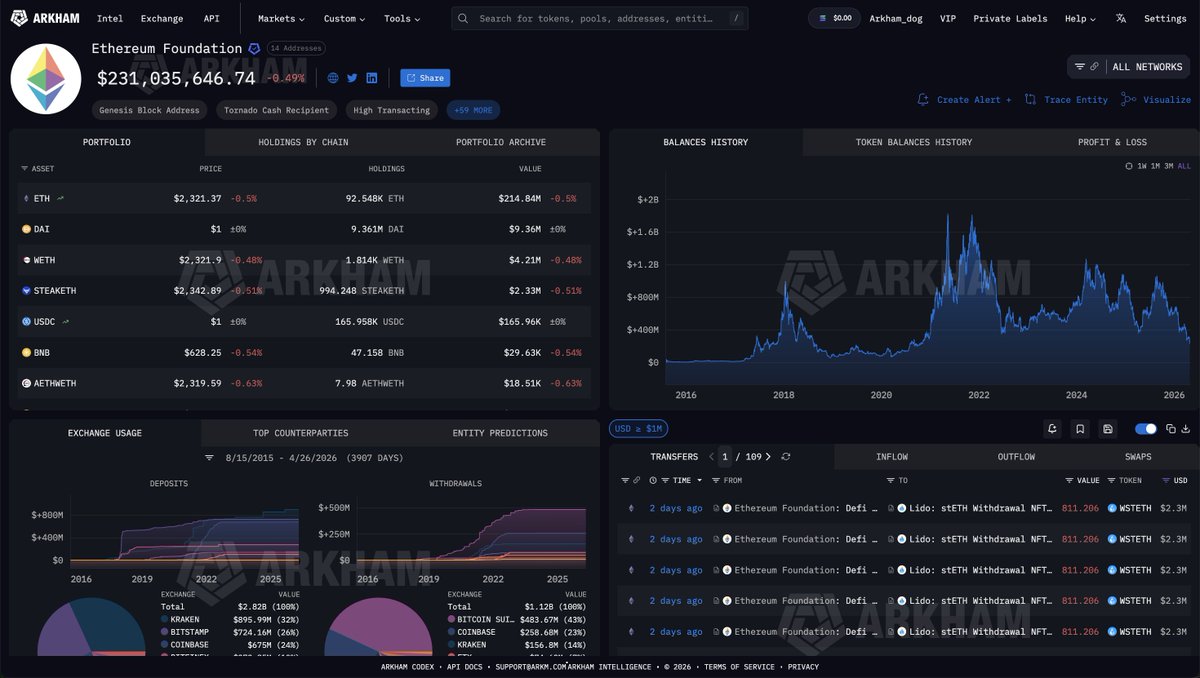Open the Ethereum Foundation website globe icon
Screen dimensions: 1200x678
tap(333, 78)
